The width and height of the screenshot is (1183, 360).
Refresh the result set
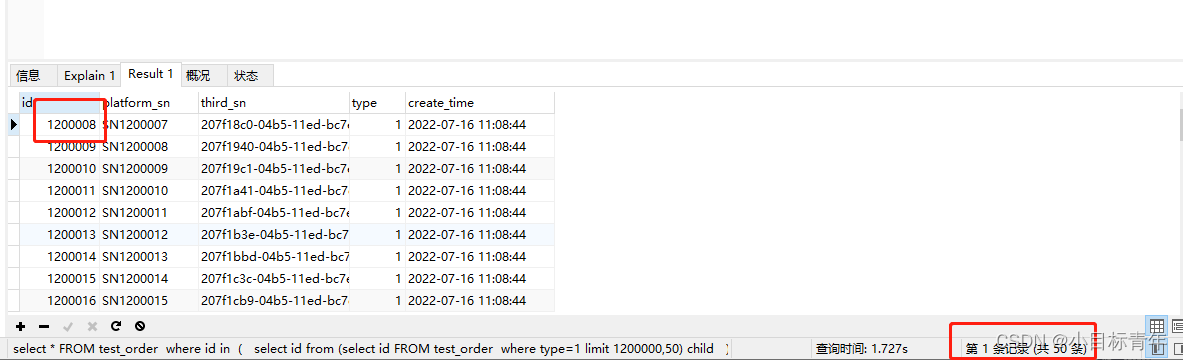[x=115, y=327]
